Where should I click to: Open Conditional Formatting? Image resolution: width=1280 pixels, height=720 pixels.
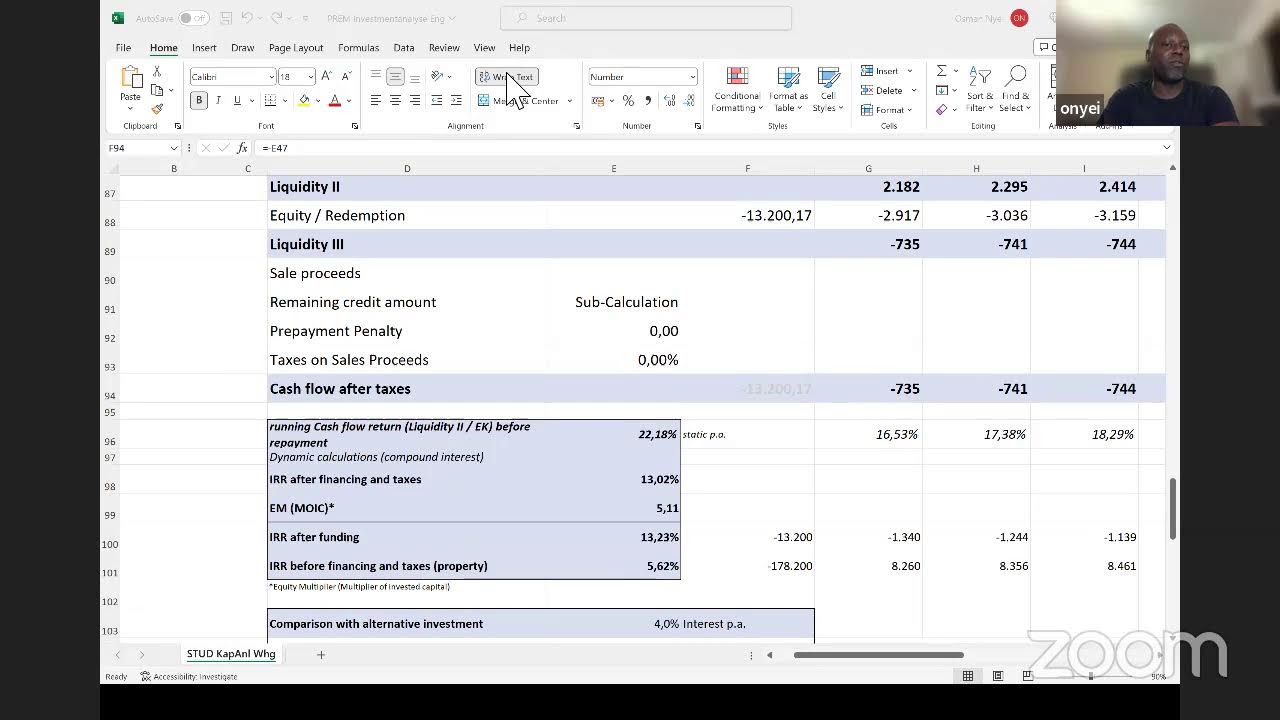pyautogui.click(x=737, y=90)
